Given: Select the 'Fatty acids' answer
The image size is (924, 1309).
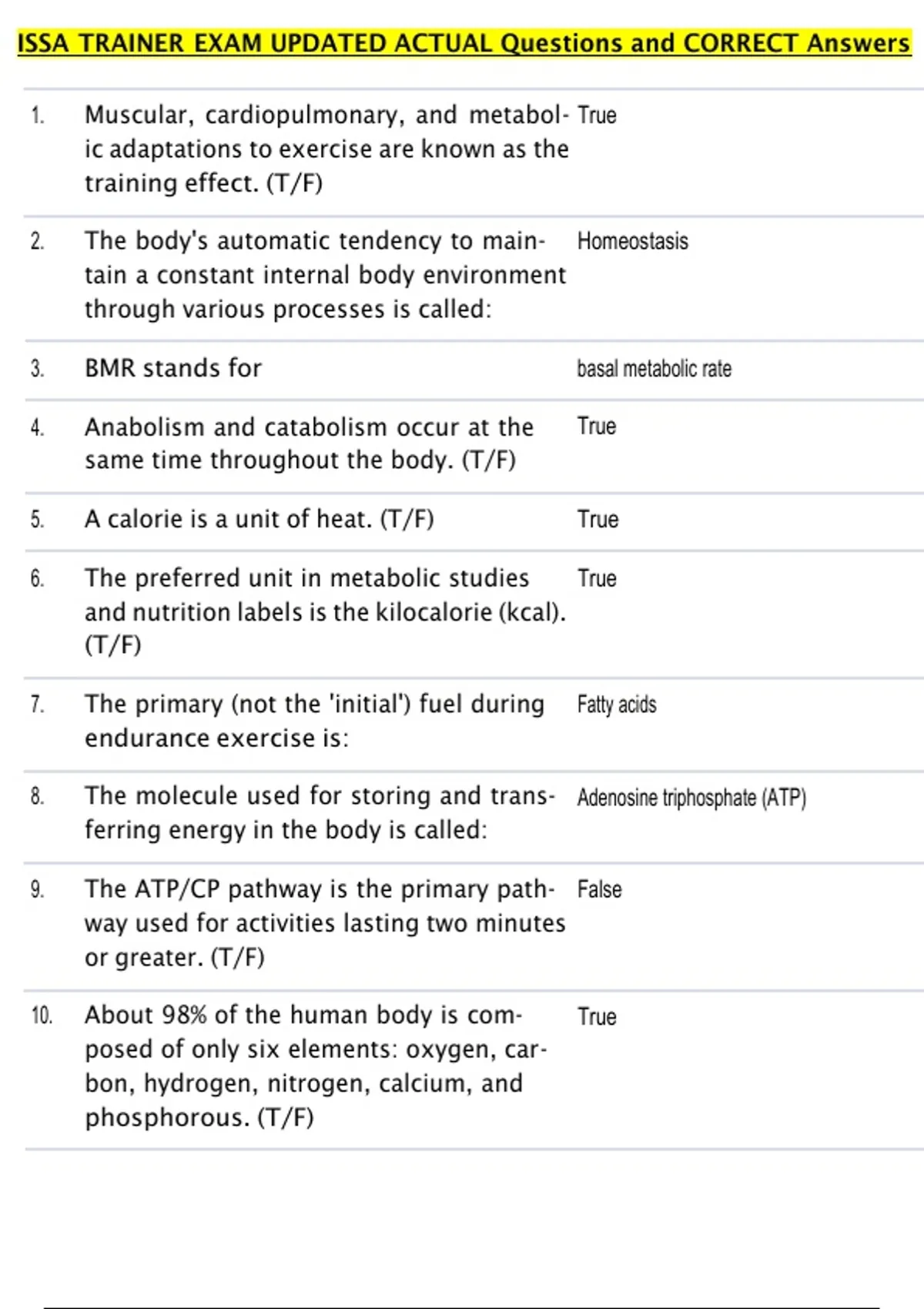Looking at the screenshot, I should coord(617,705).
